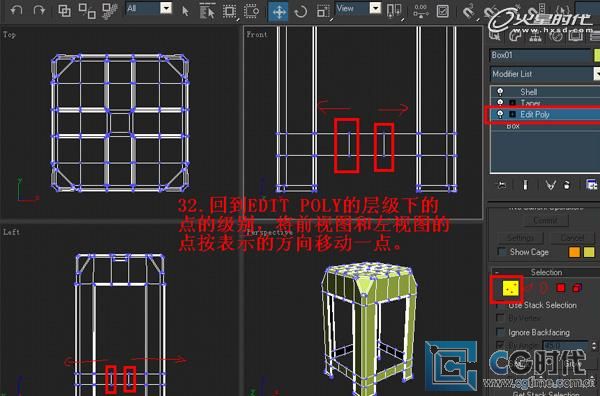Enable the Ignore Backfacing checkbox

pos(500,332)
